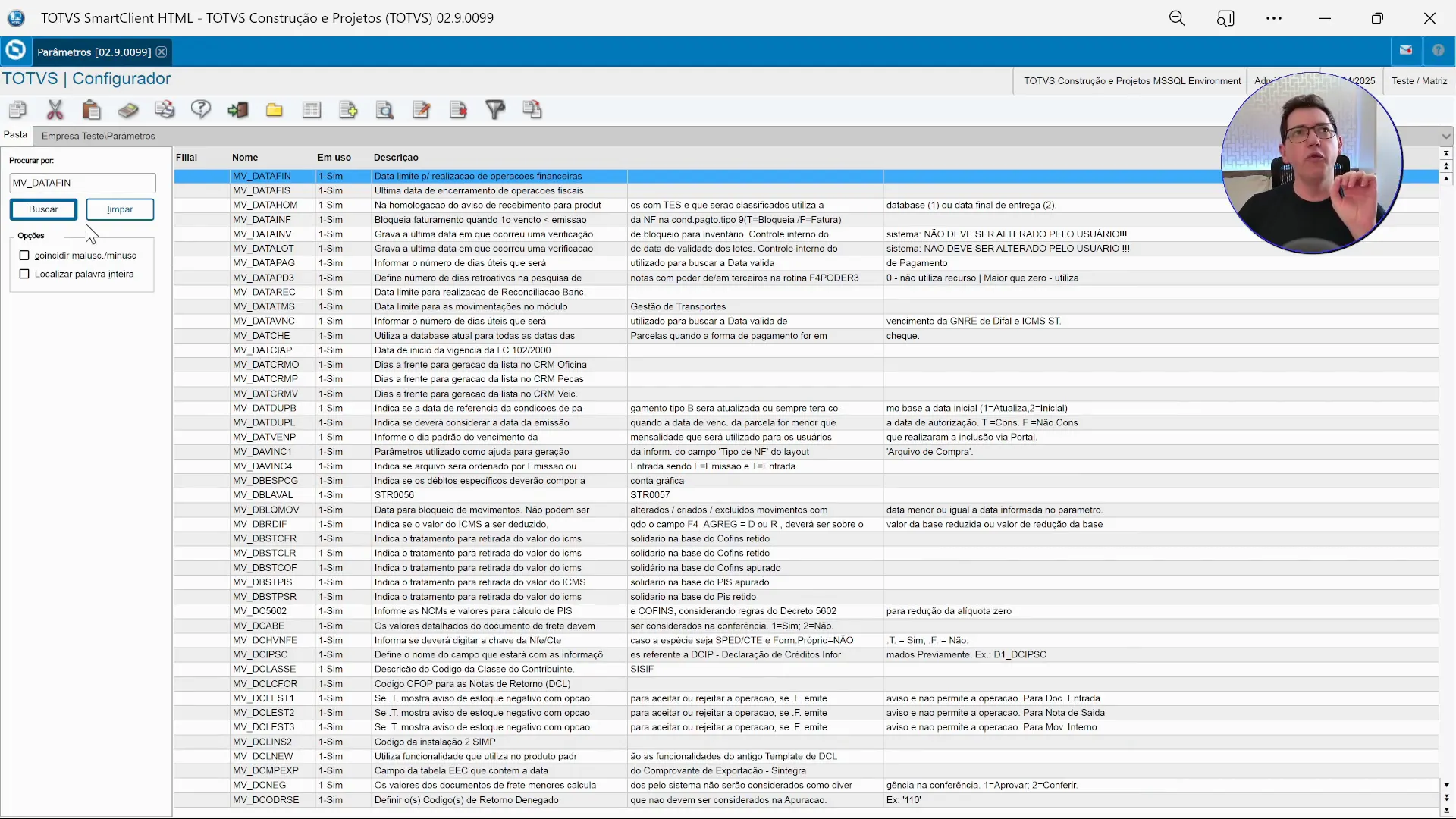Screen dimensions: 1456x819
Task: Click the Buscar button
Action: click(x=43, y=209)
